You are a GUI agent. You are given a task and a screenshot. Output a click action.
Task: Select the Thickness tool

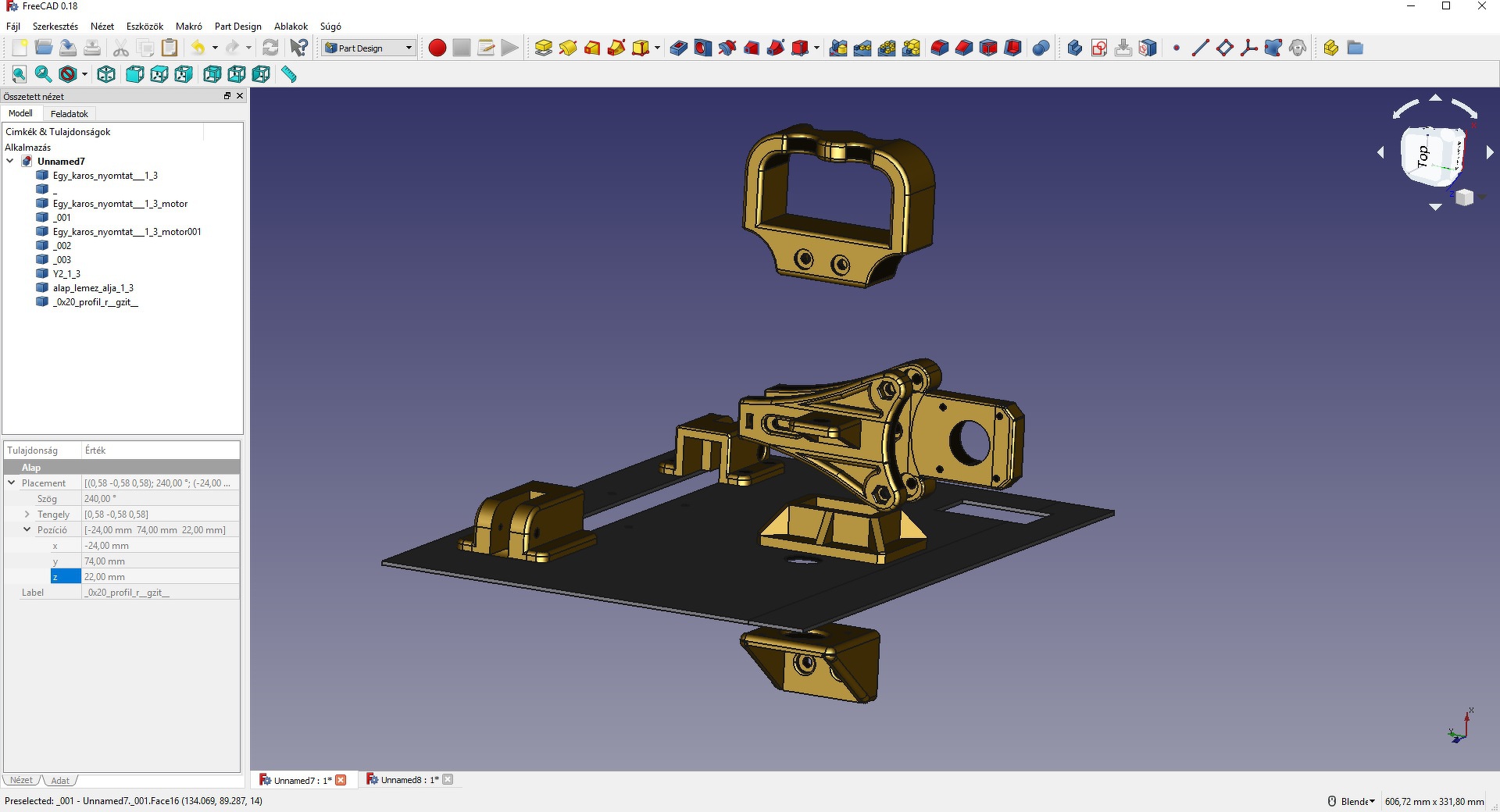click(x=1012, y=48)
